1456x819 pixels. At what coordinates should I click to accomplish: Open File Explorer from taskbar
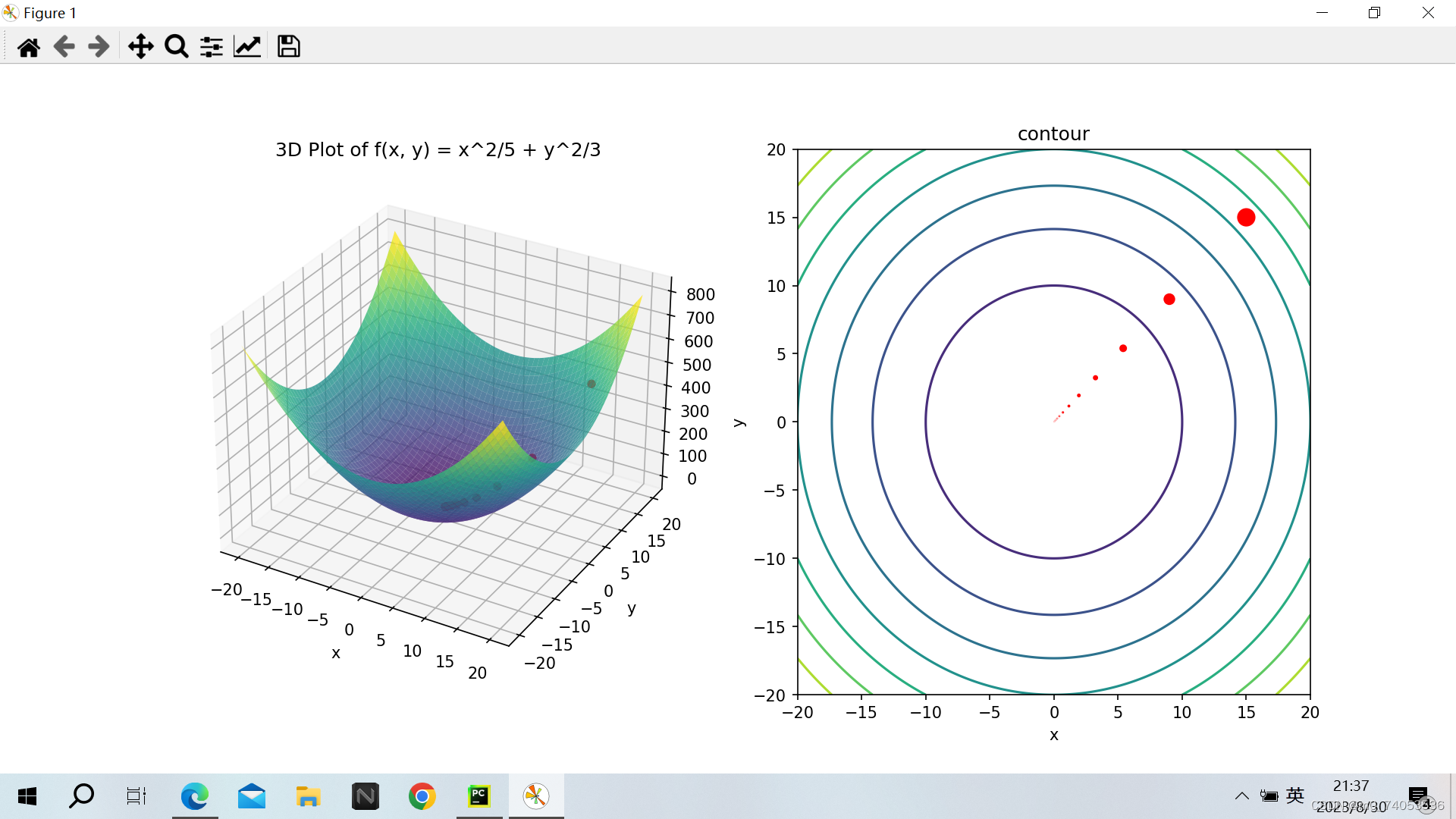pyautogui.click(x=308, y=796)
